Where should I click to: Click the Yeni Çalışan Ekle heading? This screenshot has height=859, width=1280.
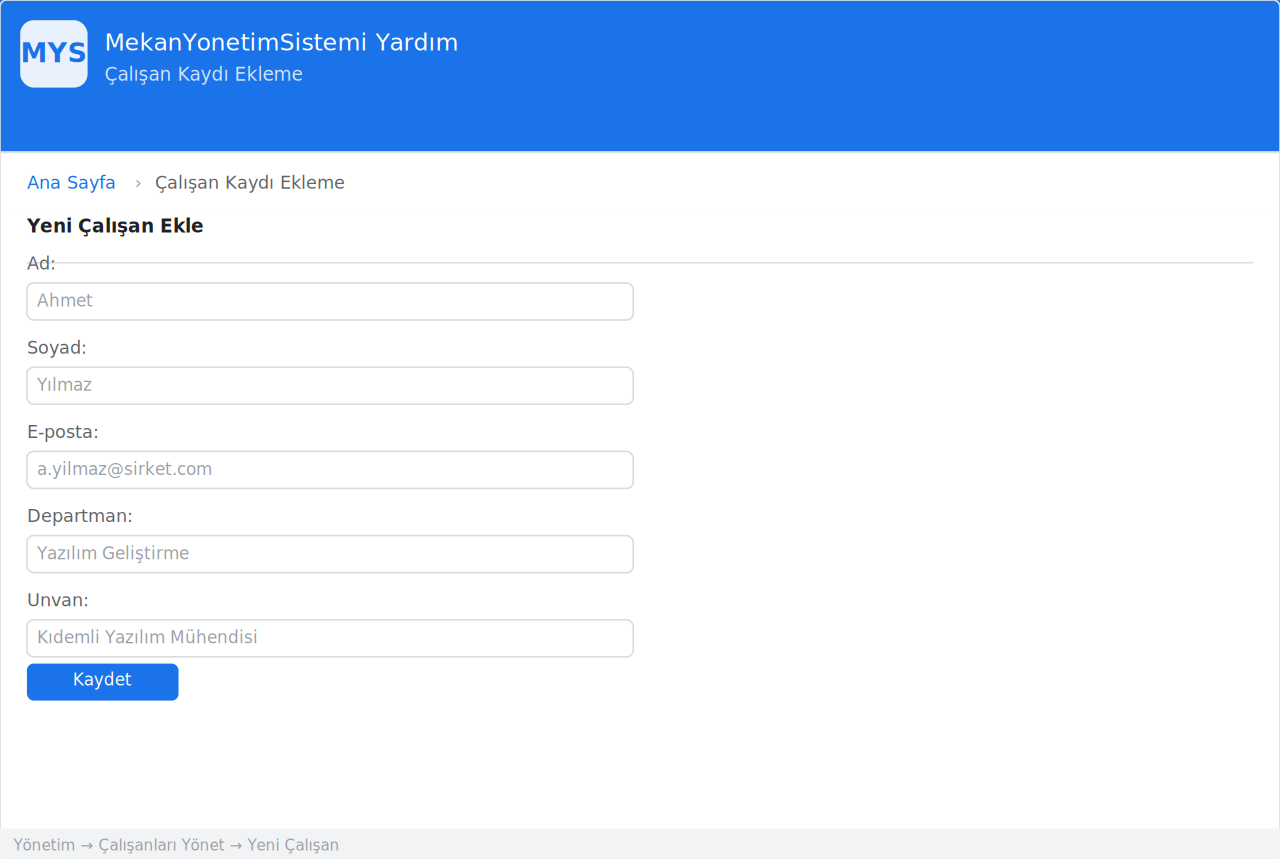tap(115, 226)
